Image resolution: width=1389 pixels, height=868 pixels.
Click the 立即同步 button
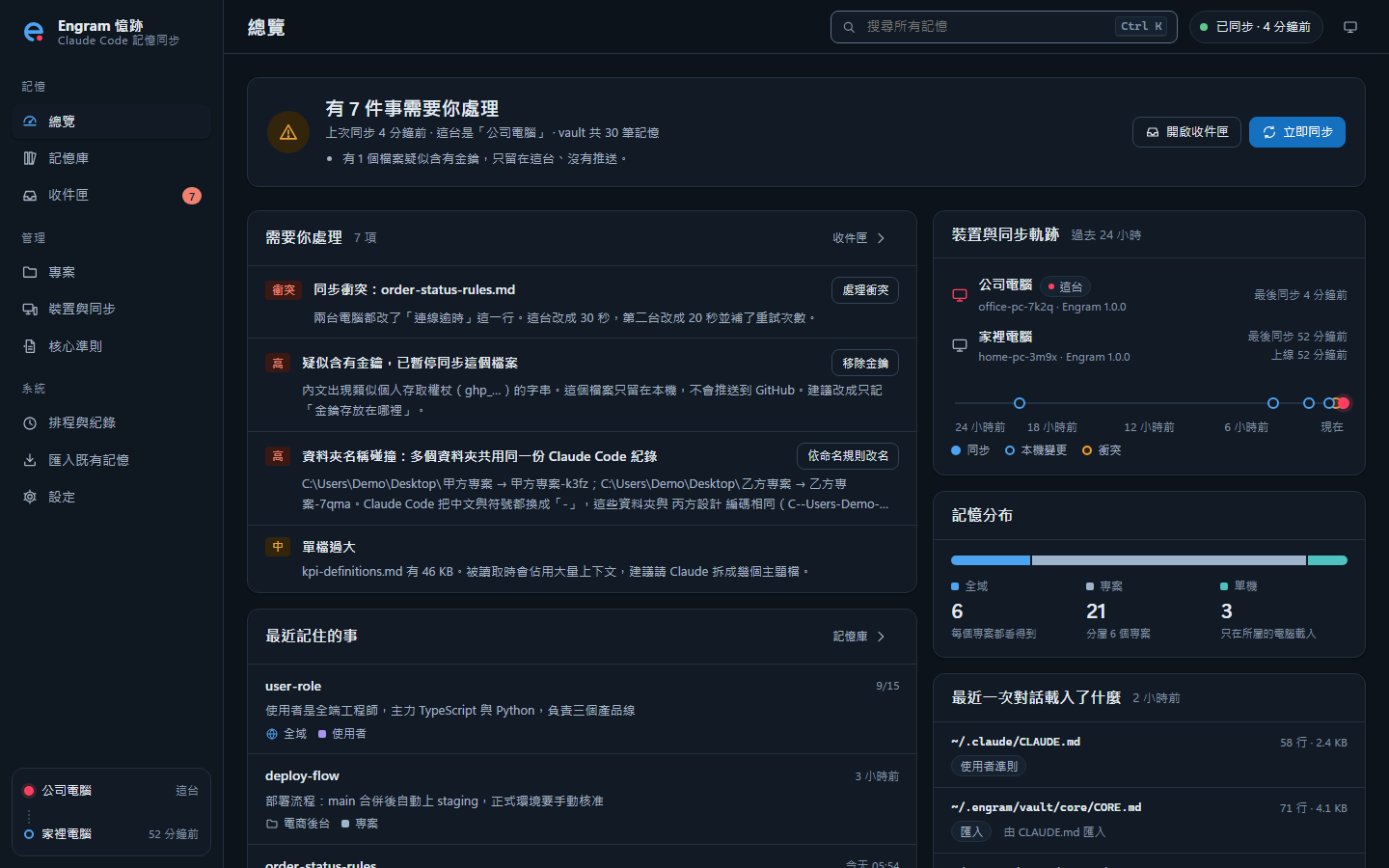pyautogui.click(x=1297, y=132)
